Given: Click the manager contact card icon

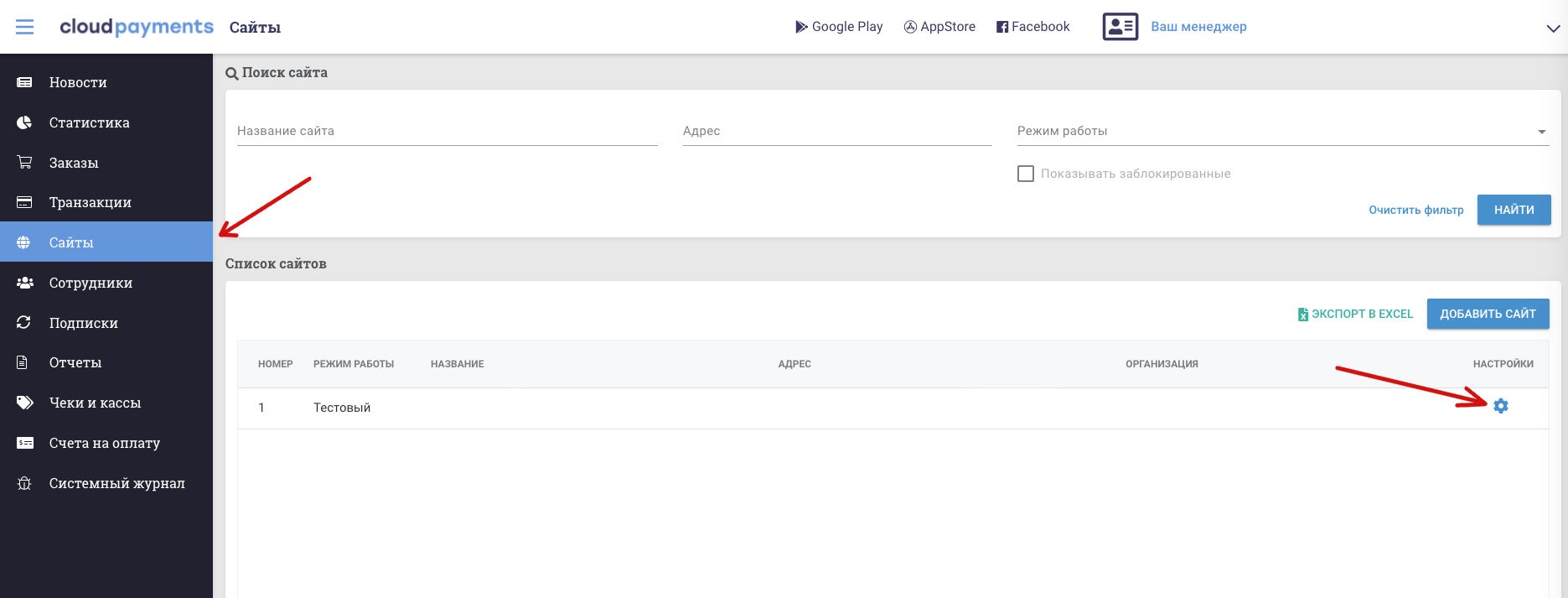Looking at the screenshot, I should 1120,27.
